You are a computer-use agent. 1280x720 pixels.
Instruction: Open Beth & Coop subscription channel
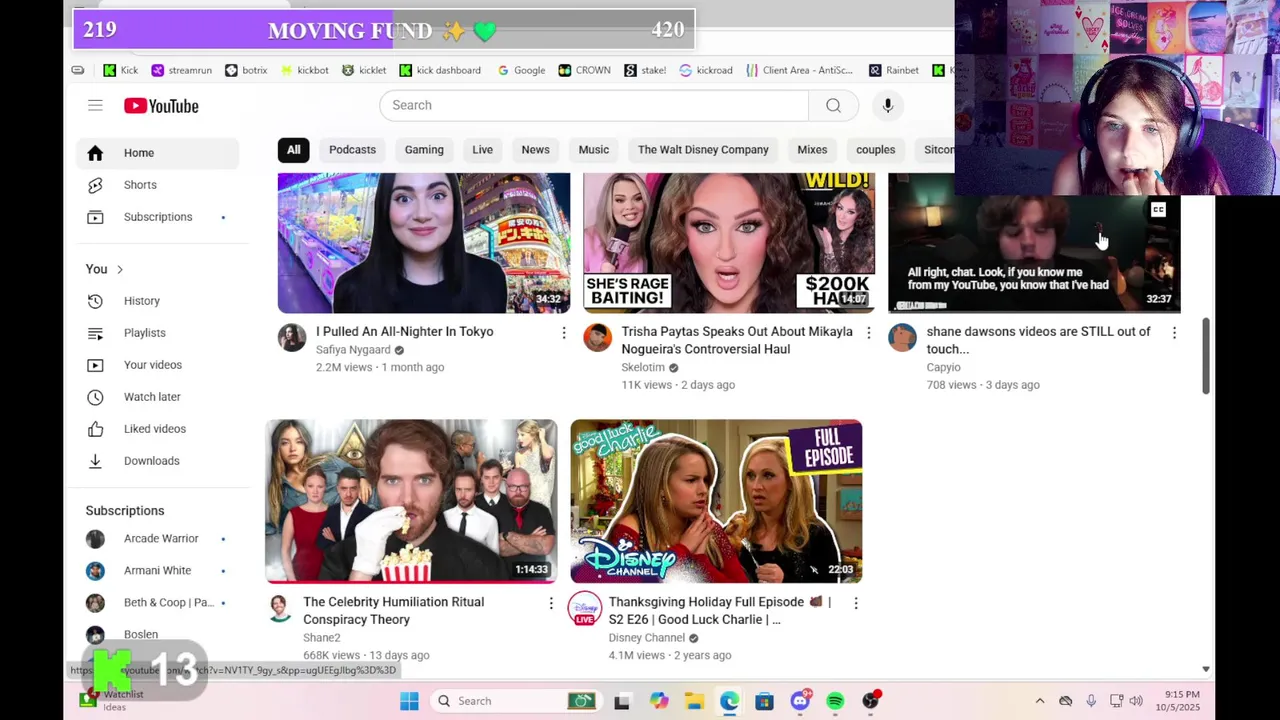point(157,603)
